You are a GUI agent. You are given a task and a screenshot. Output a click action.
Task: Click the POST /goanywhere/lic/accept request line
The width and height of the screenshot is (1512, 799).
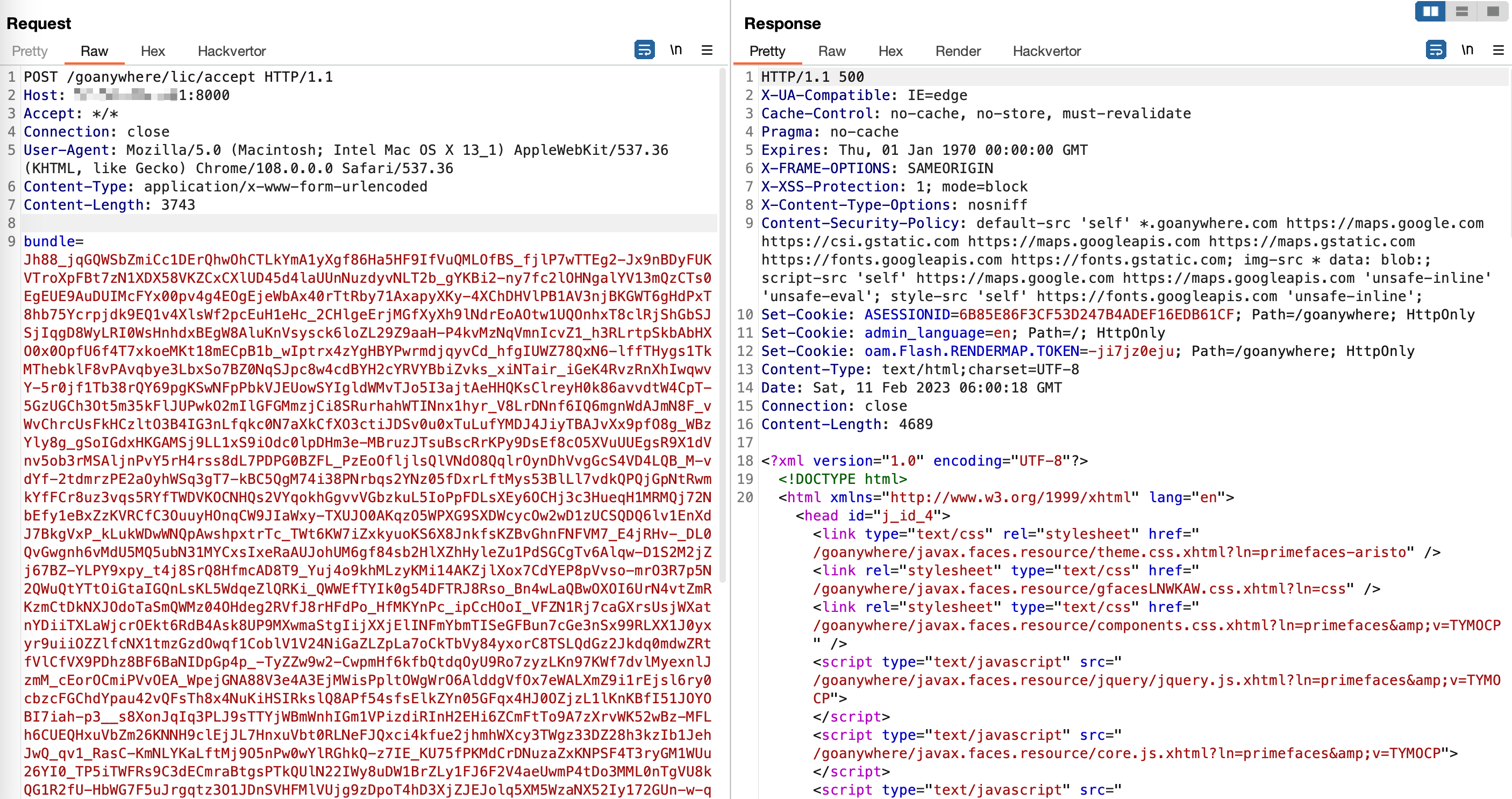click(x=178, y=77)
